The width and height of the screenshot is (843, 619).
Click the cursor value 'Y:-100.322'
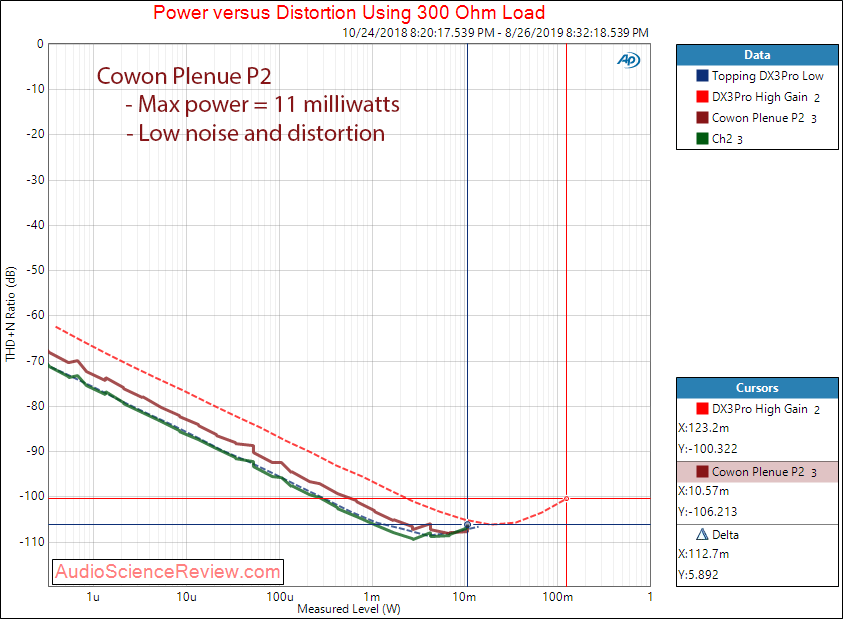click(708, 449)
